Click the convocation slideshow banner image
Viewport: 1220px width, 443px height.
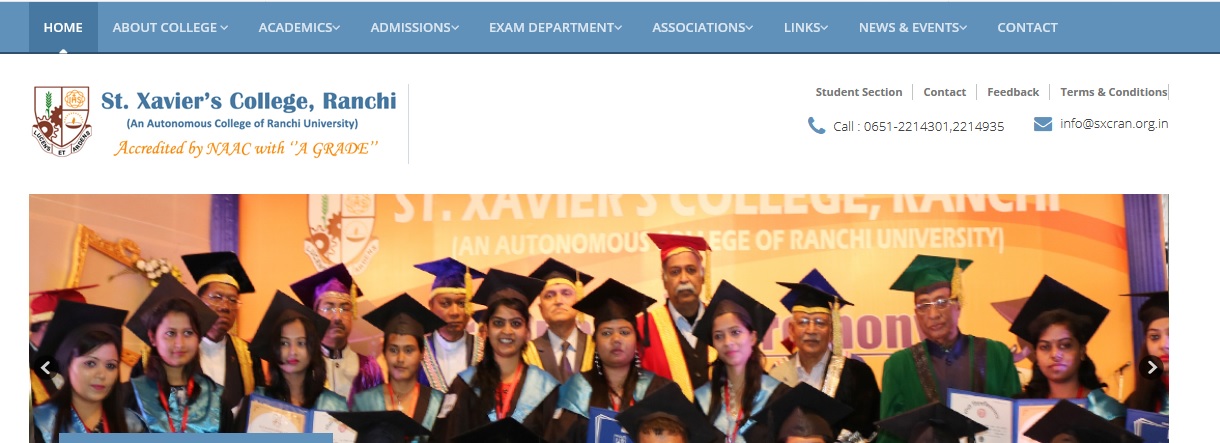tap(599, 318)
